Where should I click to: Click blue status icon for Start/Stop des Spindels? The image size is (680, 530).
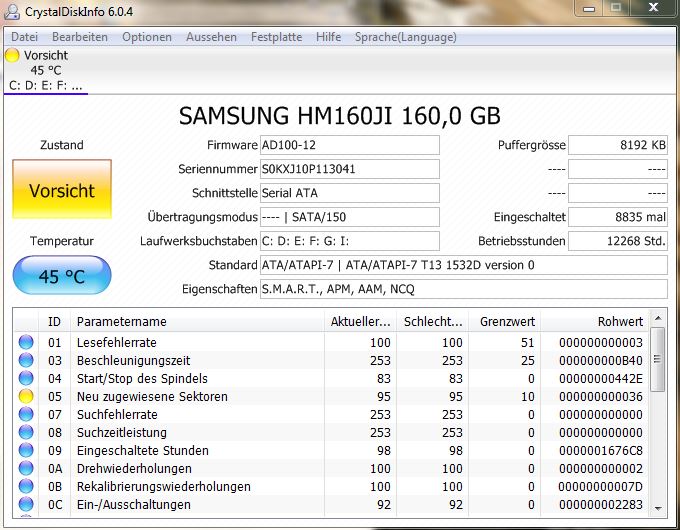pos(26,378)
